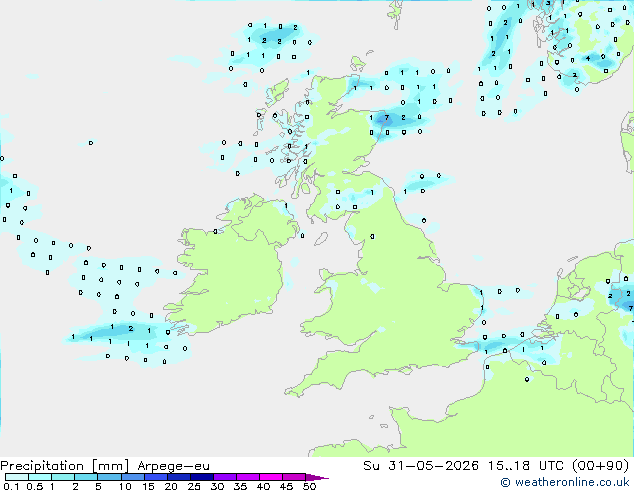The image size is (634, 490).
Task: Click the 'Precipitation [mm]' title text
Action: (65, 466)
